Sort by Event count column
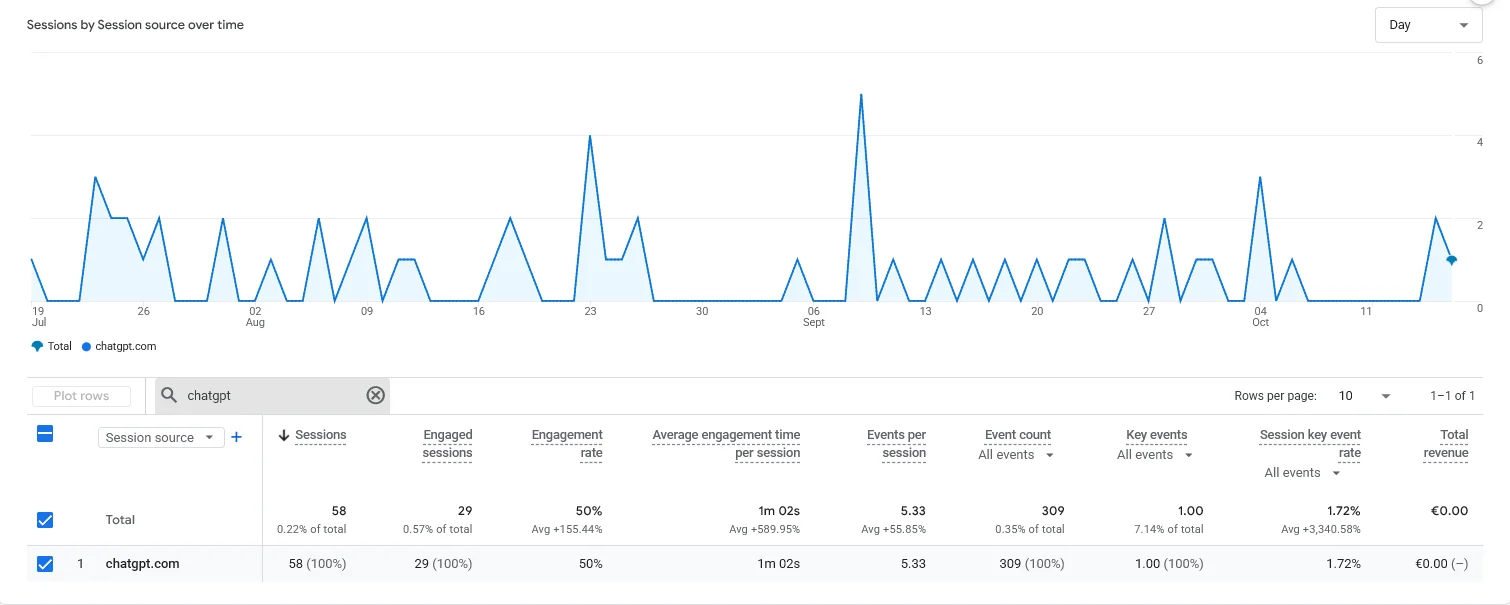Viewport: 1510px width, 605px height. (x=1018, y=435)
